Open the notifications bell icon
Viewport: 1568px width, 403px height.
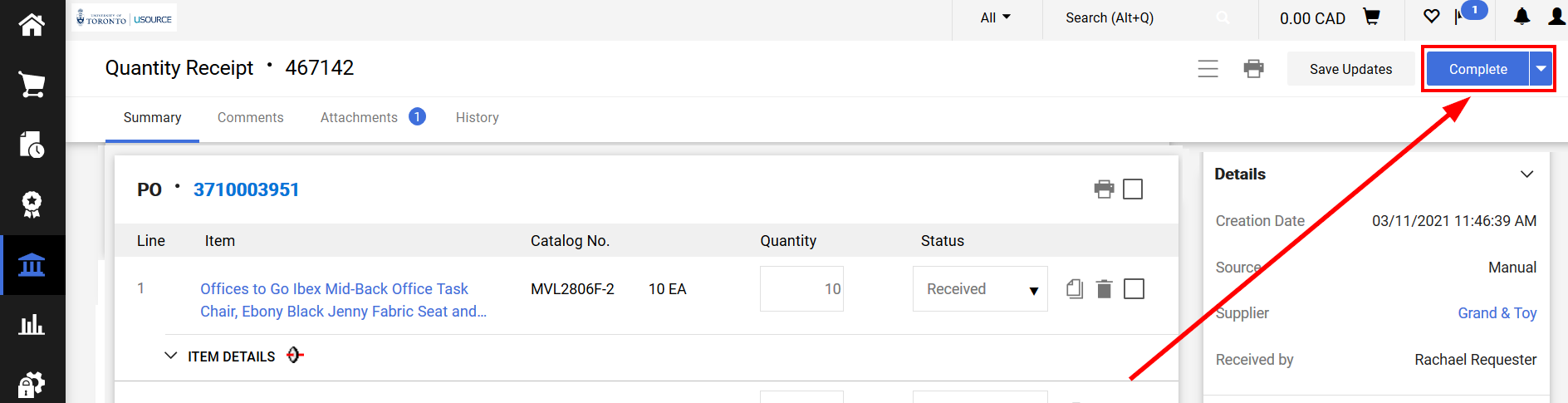coord(1521,17)
